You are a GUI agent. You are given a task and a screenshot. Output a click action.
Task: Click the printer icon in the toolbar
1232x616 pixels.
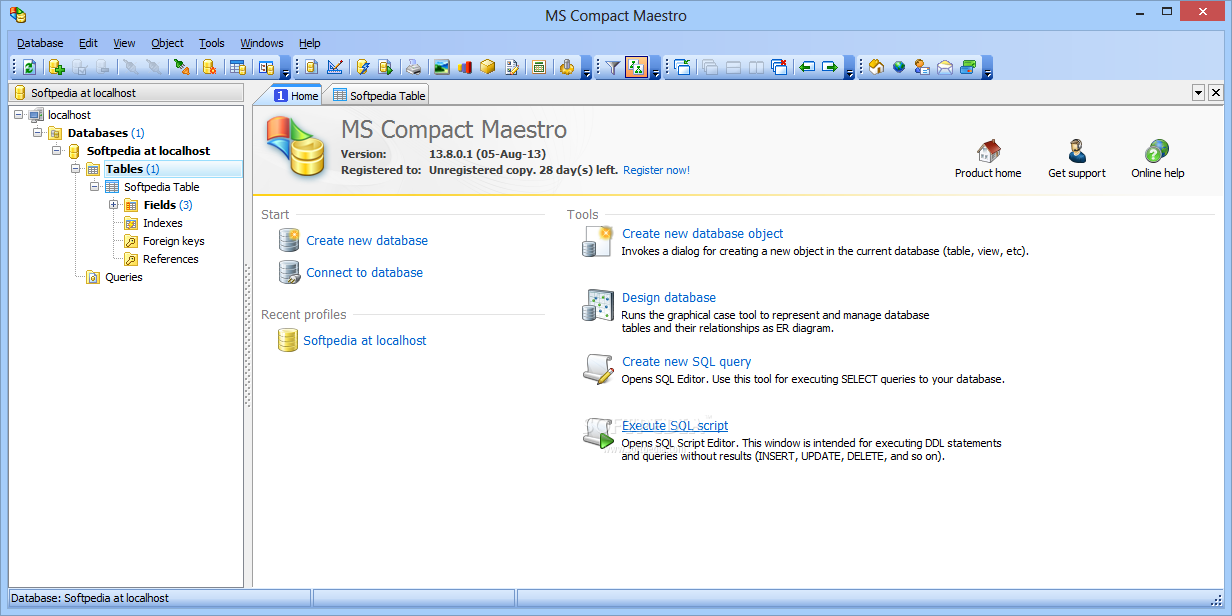point(413,67)
